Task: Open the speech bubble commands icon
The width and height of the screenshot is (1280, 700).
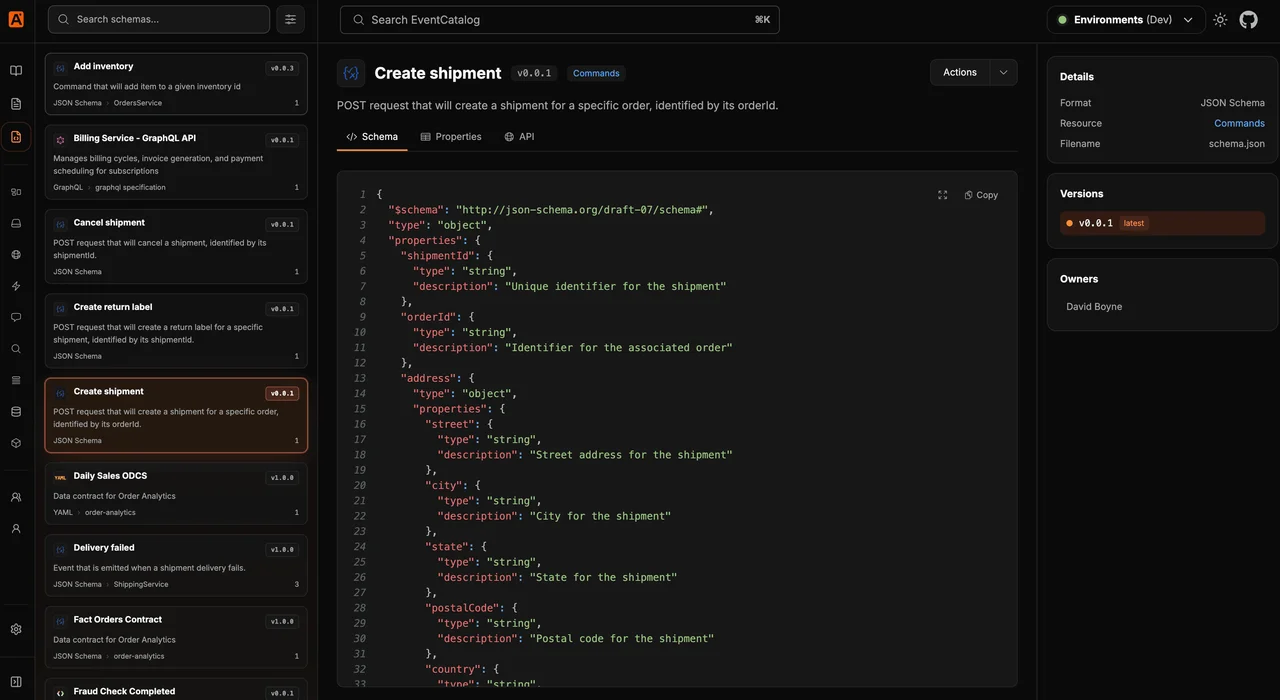Action: pos(16,317)
